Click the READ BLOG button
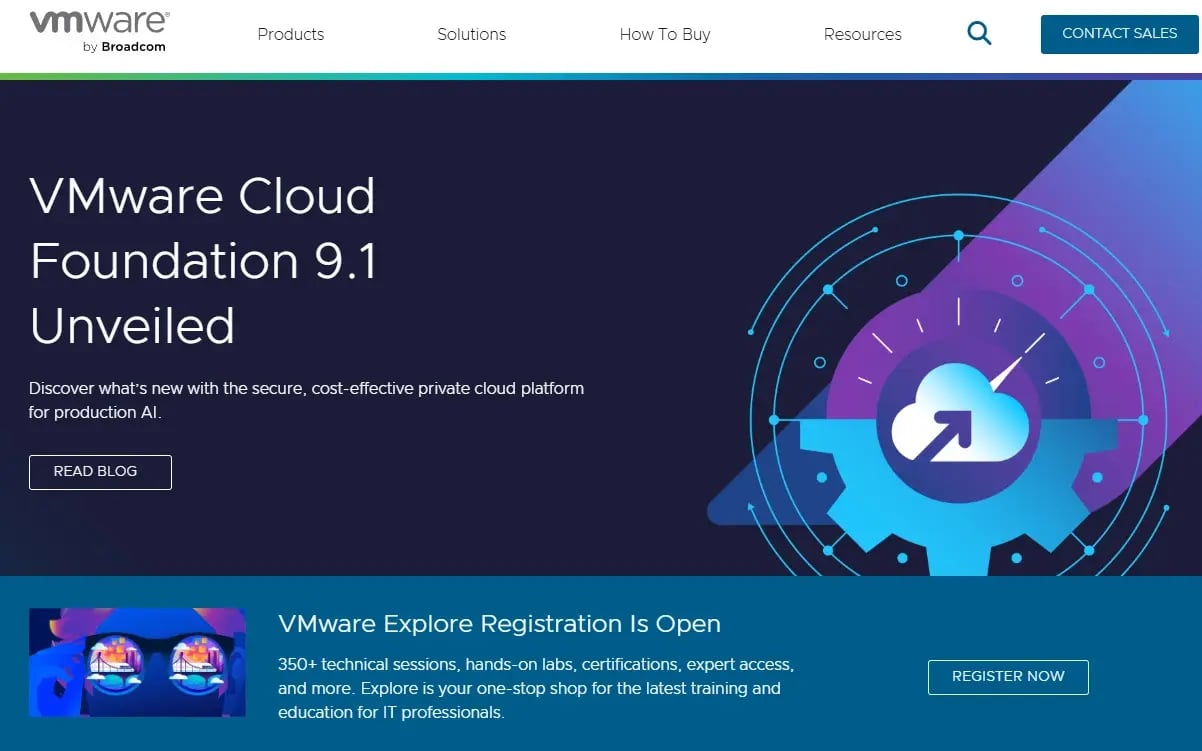The height and width of the screenshot is (751, 1202). coord(100,472)
